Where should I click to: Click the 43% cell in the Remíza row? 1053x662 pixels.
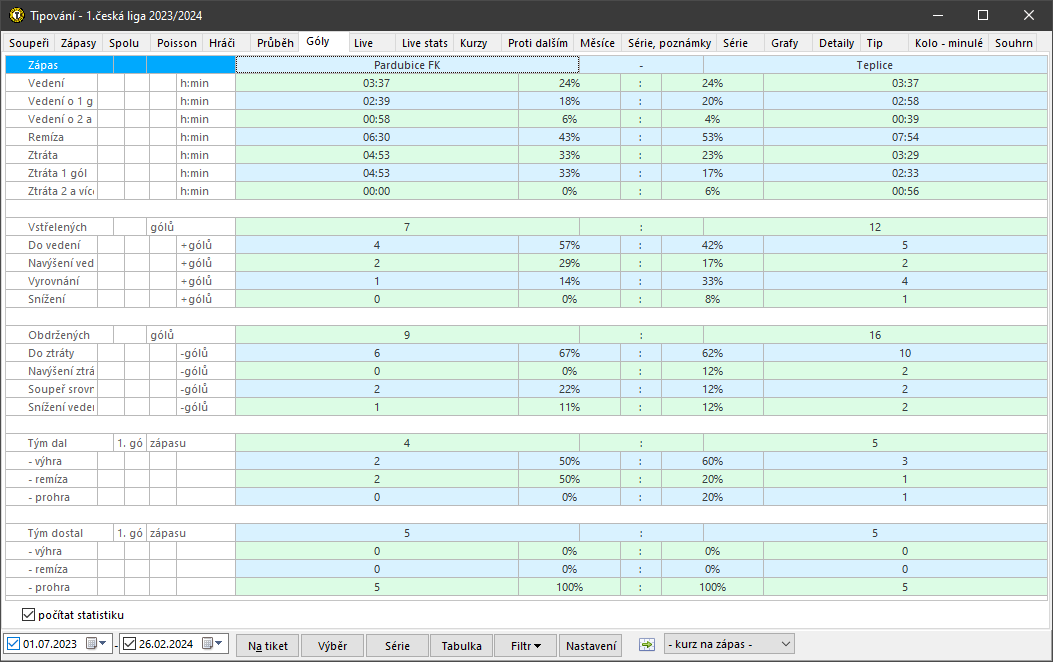click(569, 137)
